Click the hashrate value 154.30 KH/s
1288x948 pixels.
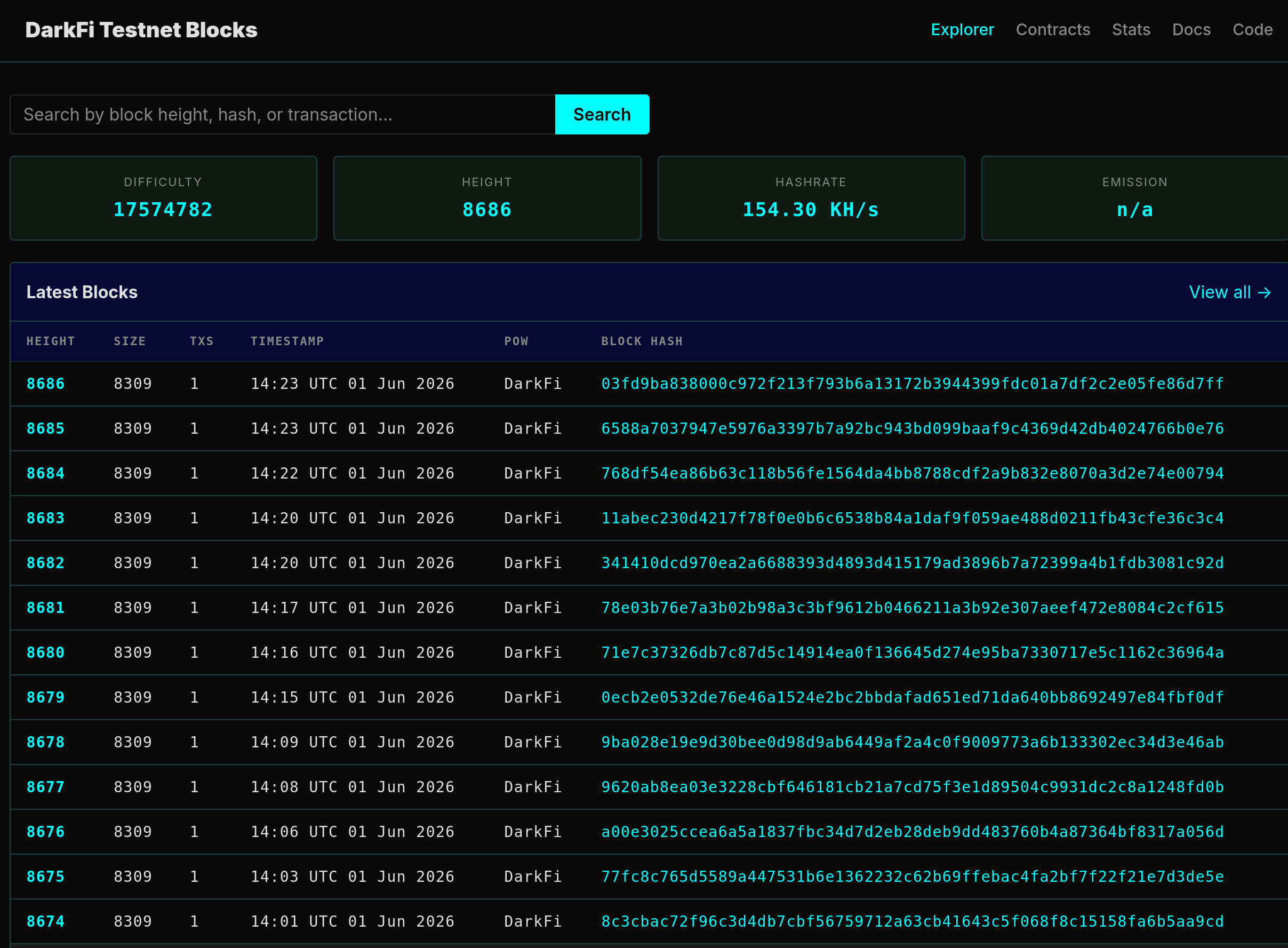(x=811, y=210)
